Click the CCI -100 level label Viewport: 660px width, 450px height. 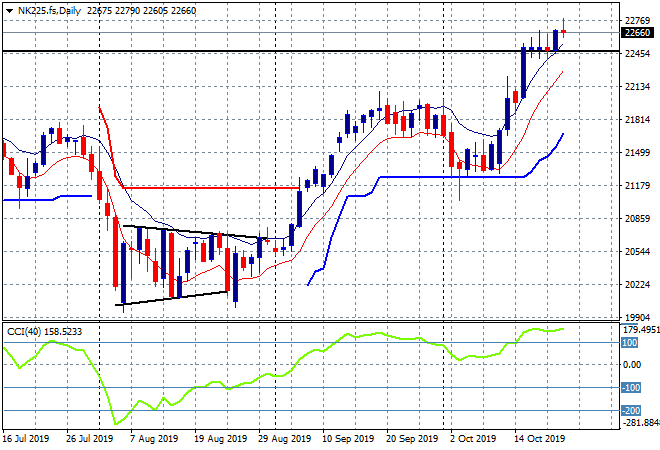point(631,388)
